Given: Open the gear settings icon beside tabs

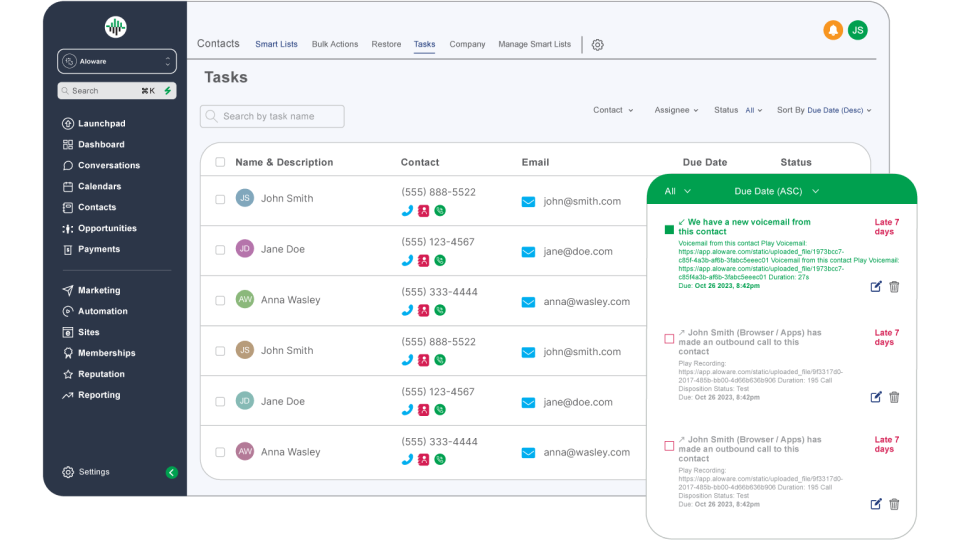Looking at the screenshot, I should coord(598,45).
